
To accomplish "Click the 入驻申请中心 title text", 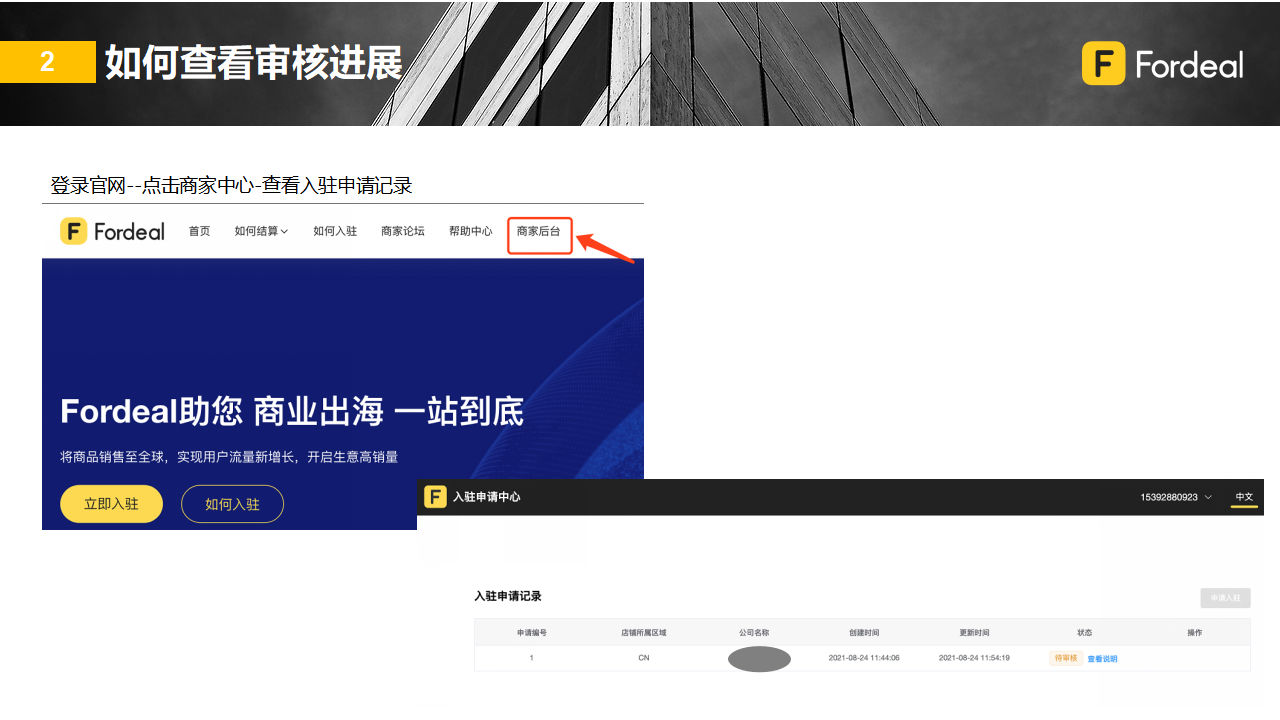I will [486, 497].
